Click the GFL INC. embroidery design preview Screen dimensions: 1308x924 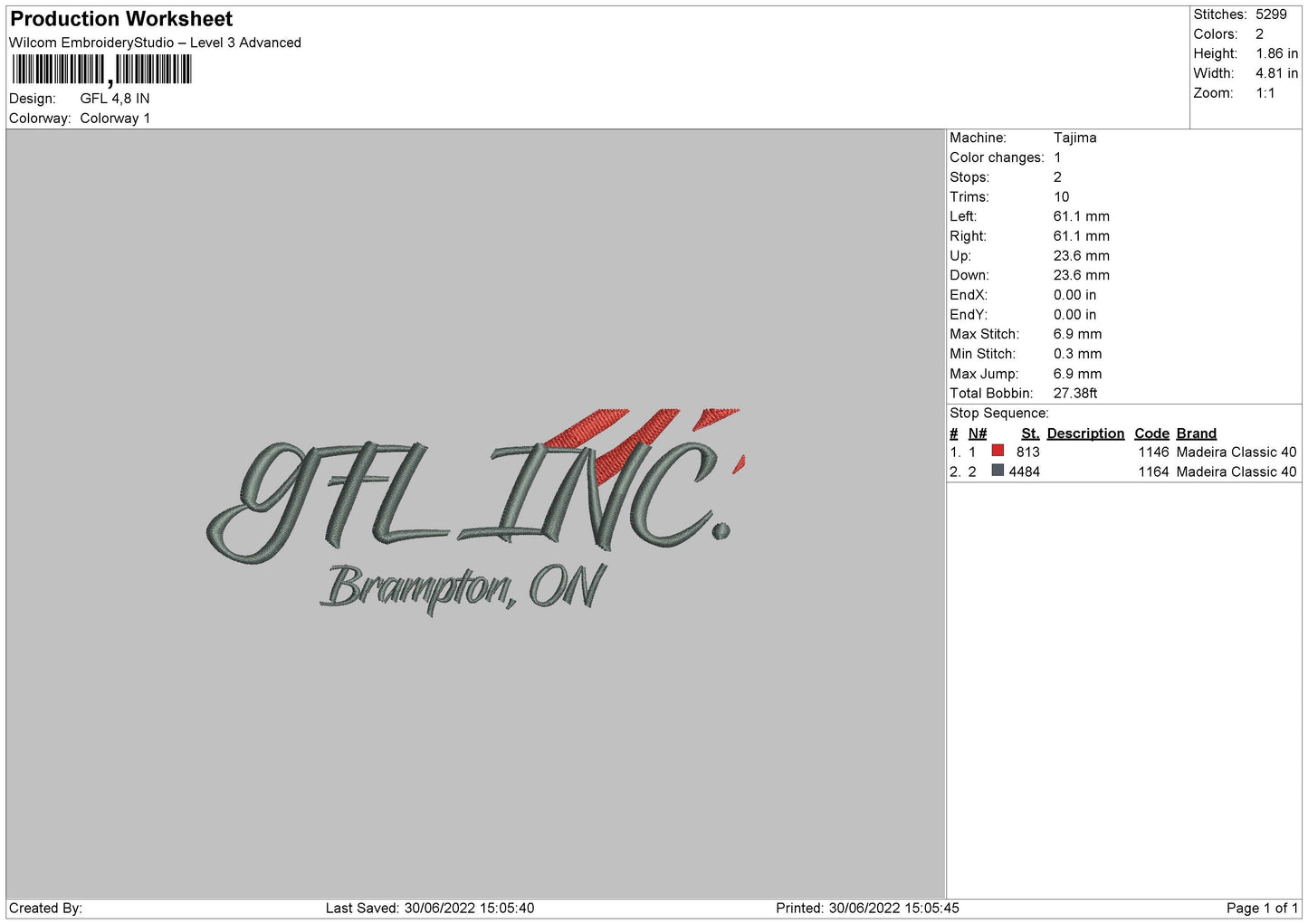(475, 511)
